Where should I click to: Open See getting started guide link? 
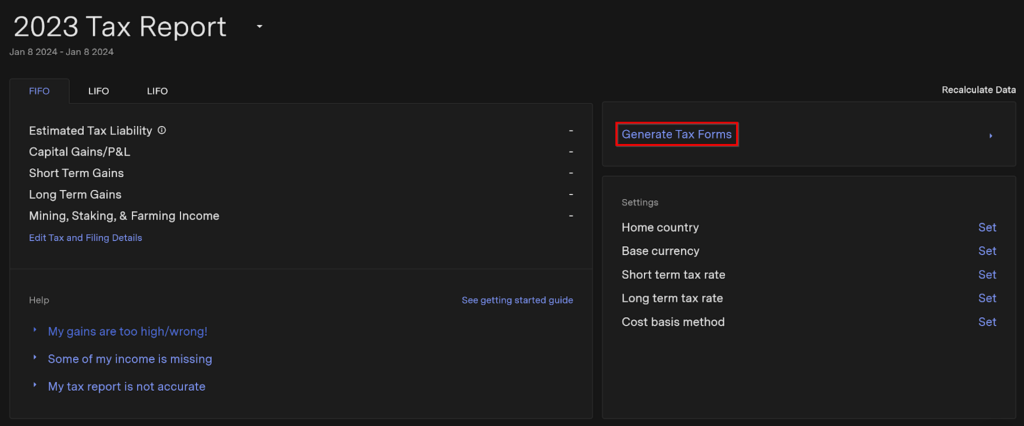(517, 301)
